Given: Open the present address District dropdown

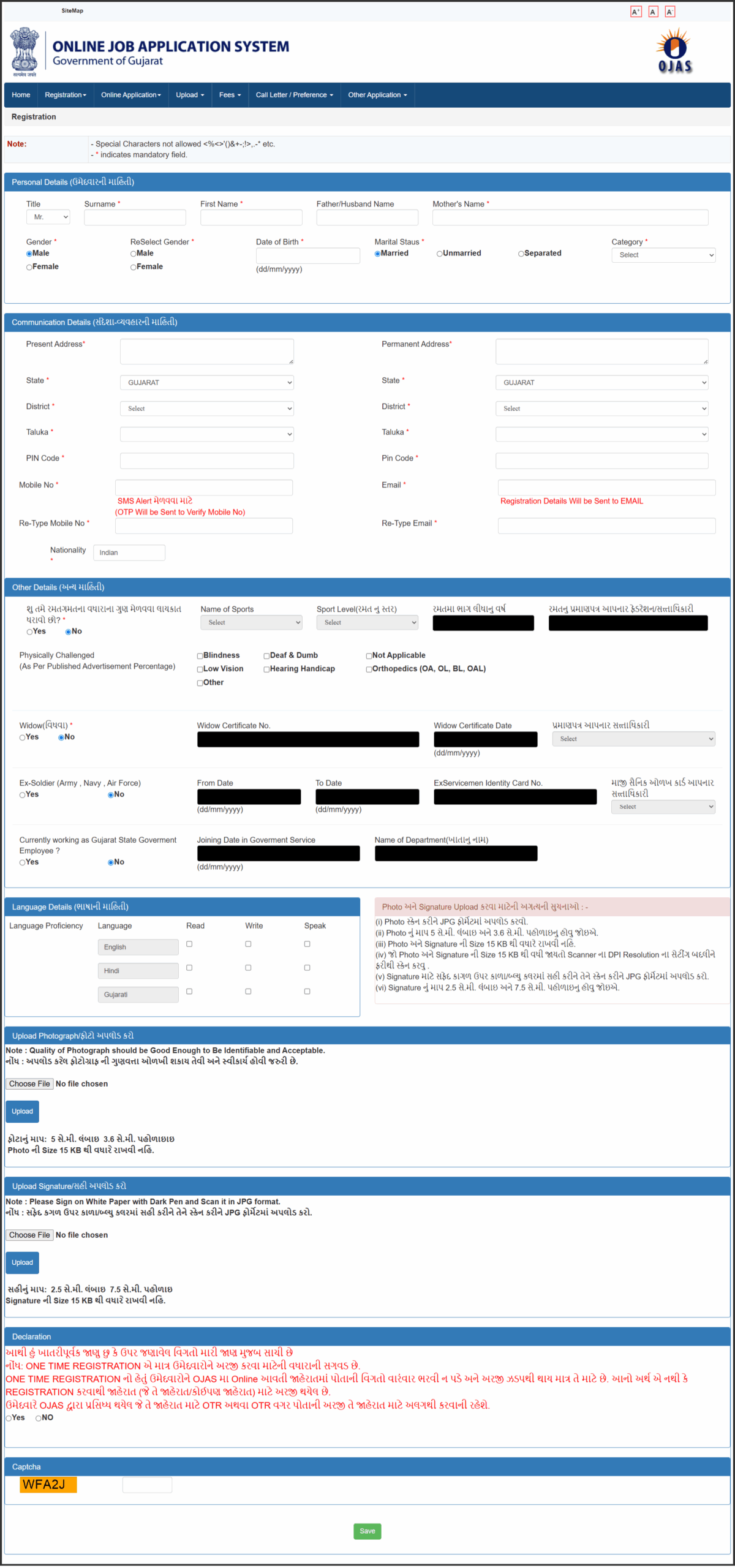Looking at the screenshot, I should tap(206, 409).
